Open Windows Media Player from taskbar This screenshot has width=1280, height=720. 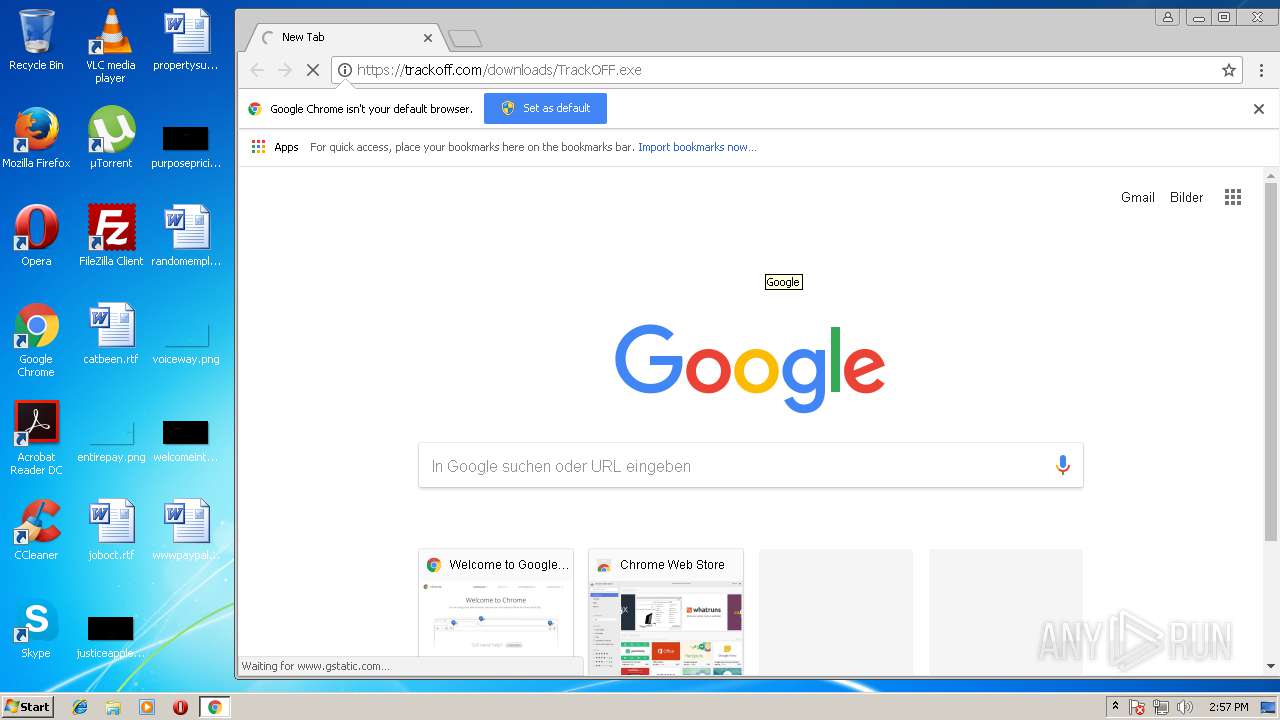coord(147,707)
